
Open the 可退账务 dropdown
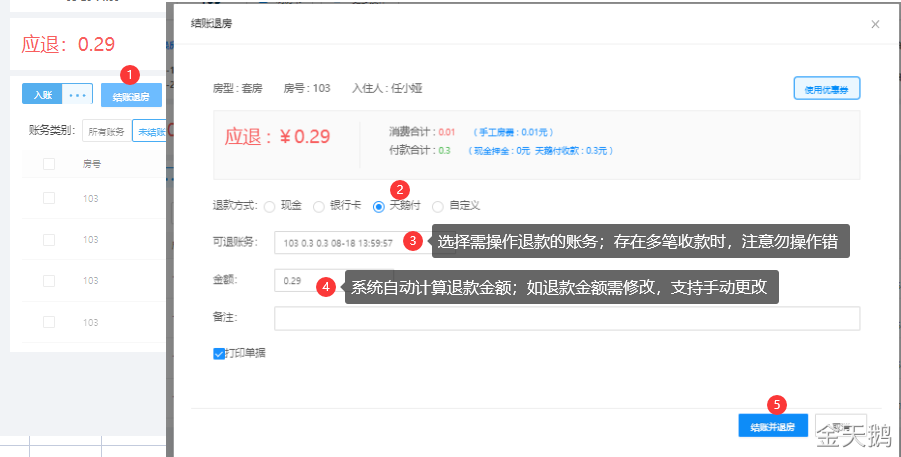pyautogui.click(x=364, y=243)
